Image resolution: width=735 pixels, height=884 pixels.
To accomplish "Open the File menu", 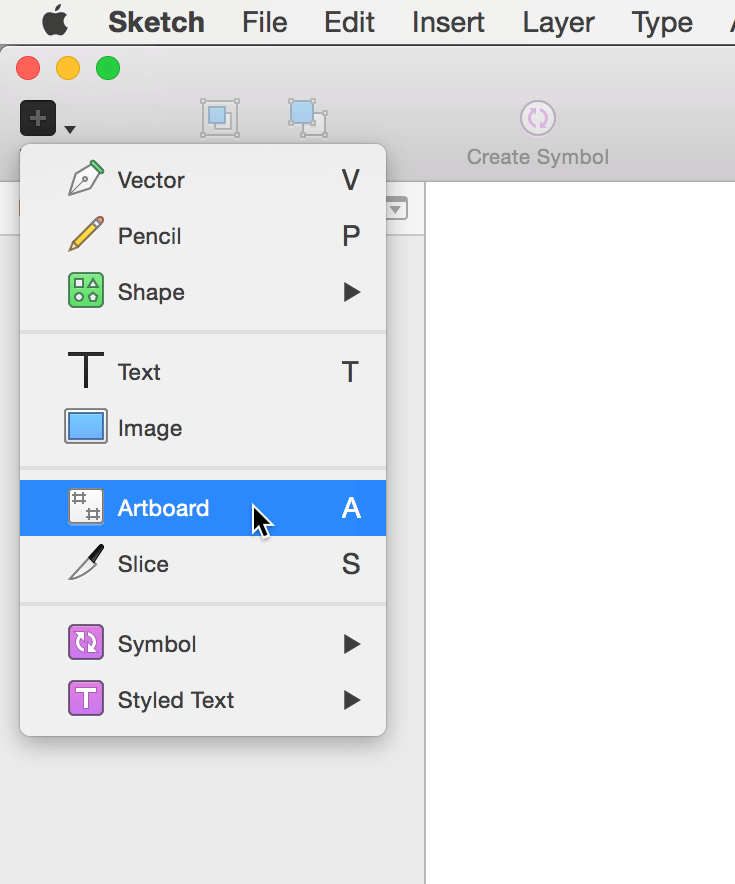I will (265, 22).
